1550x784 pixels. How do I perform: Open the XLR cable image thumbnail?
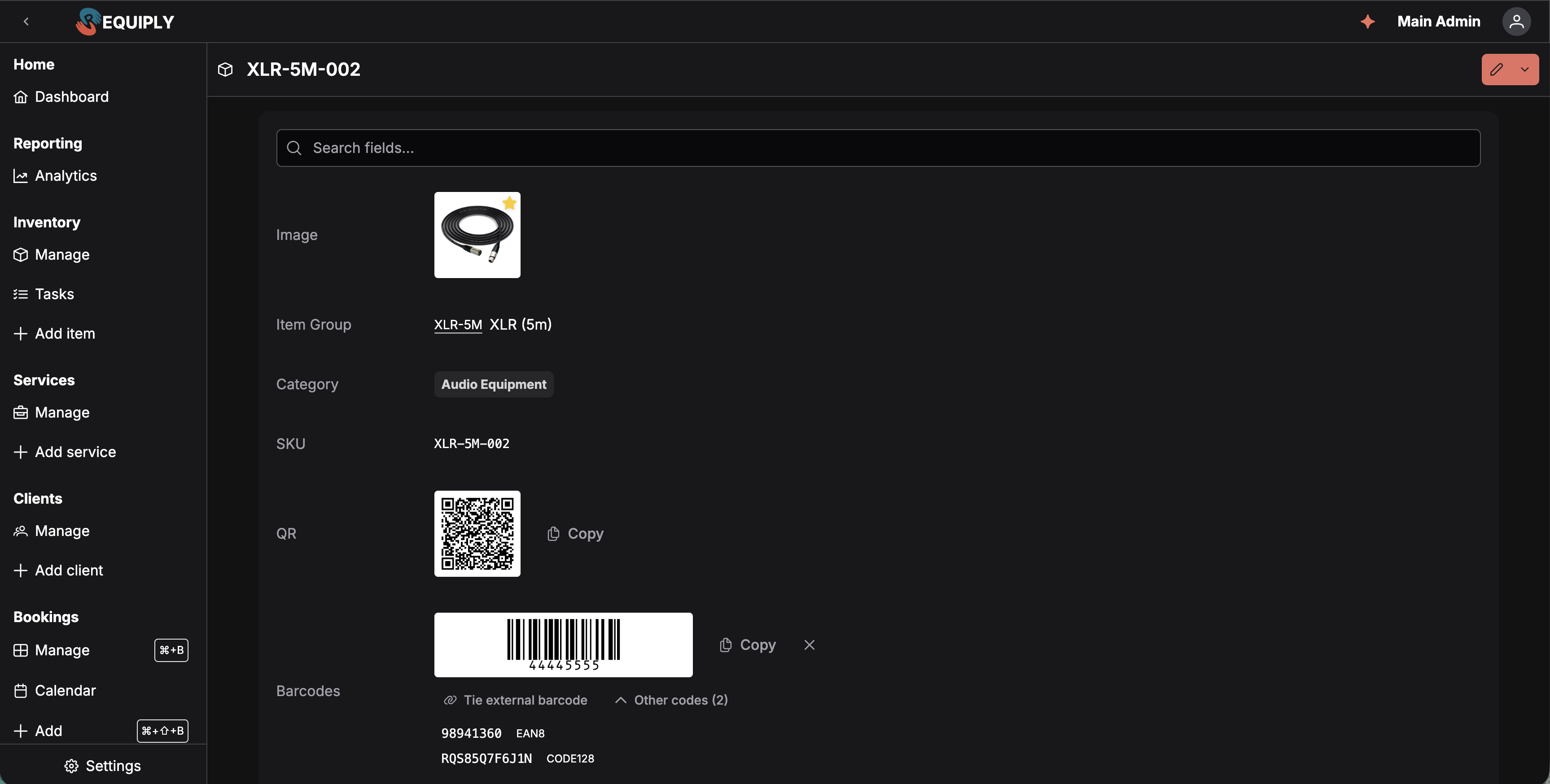(x=477, y=235)
